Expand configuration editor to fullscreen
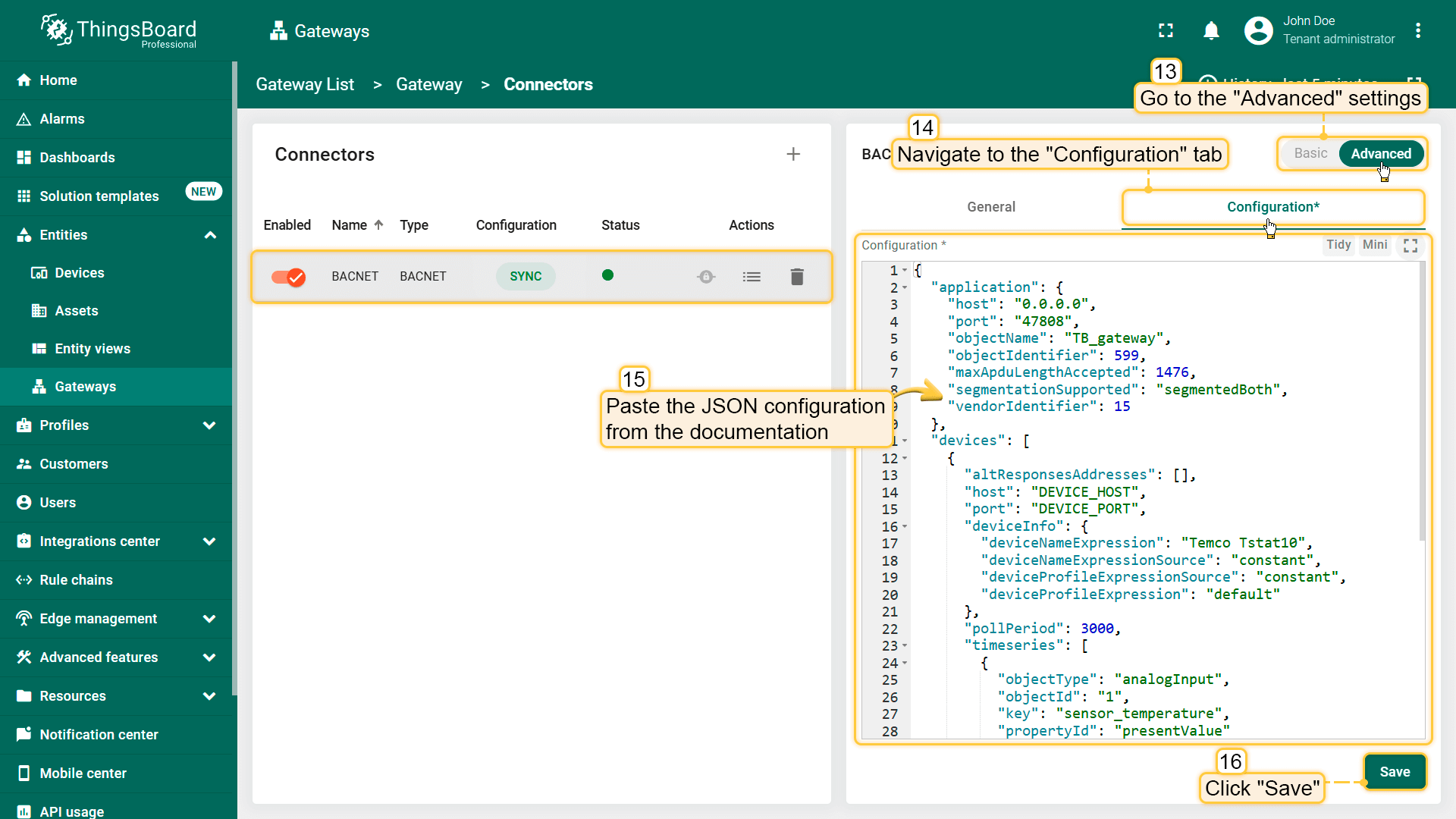 [1410, 246]
